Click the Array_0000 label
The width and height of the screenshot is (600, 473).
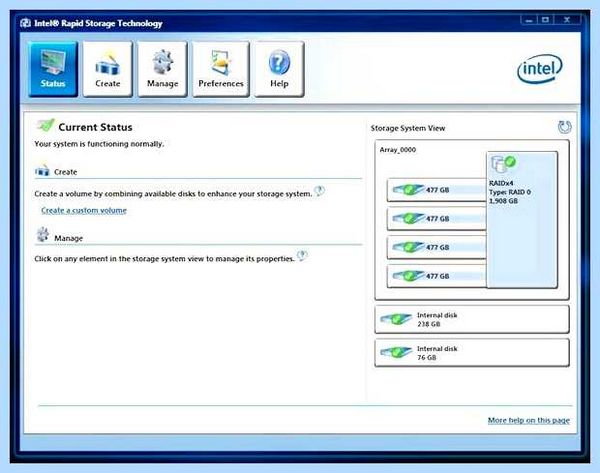coord(398,150)
